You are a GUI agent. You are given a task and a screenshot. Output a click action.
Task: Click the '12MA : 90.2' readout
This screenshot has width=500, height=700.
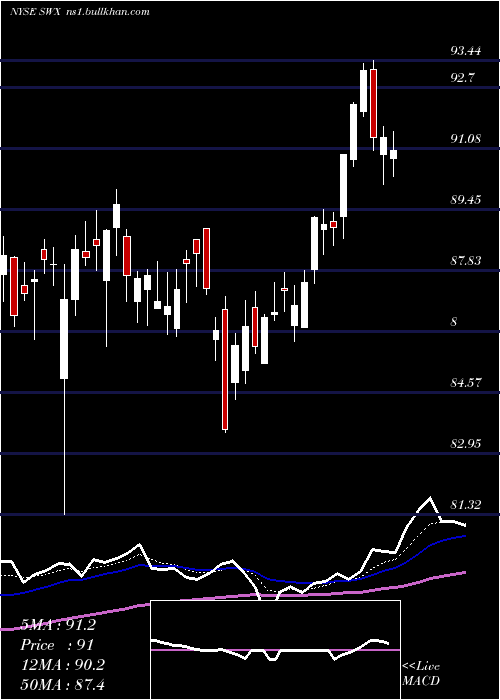[x=62, y=665]
